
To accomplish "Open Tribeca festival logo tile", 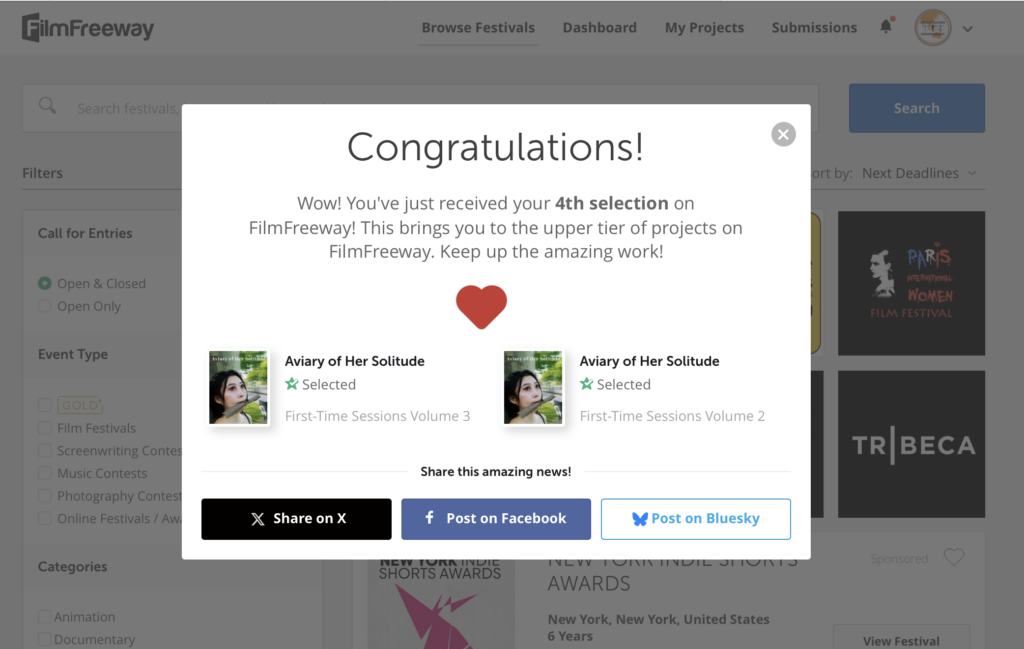I will coord(911,444).
